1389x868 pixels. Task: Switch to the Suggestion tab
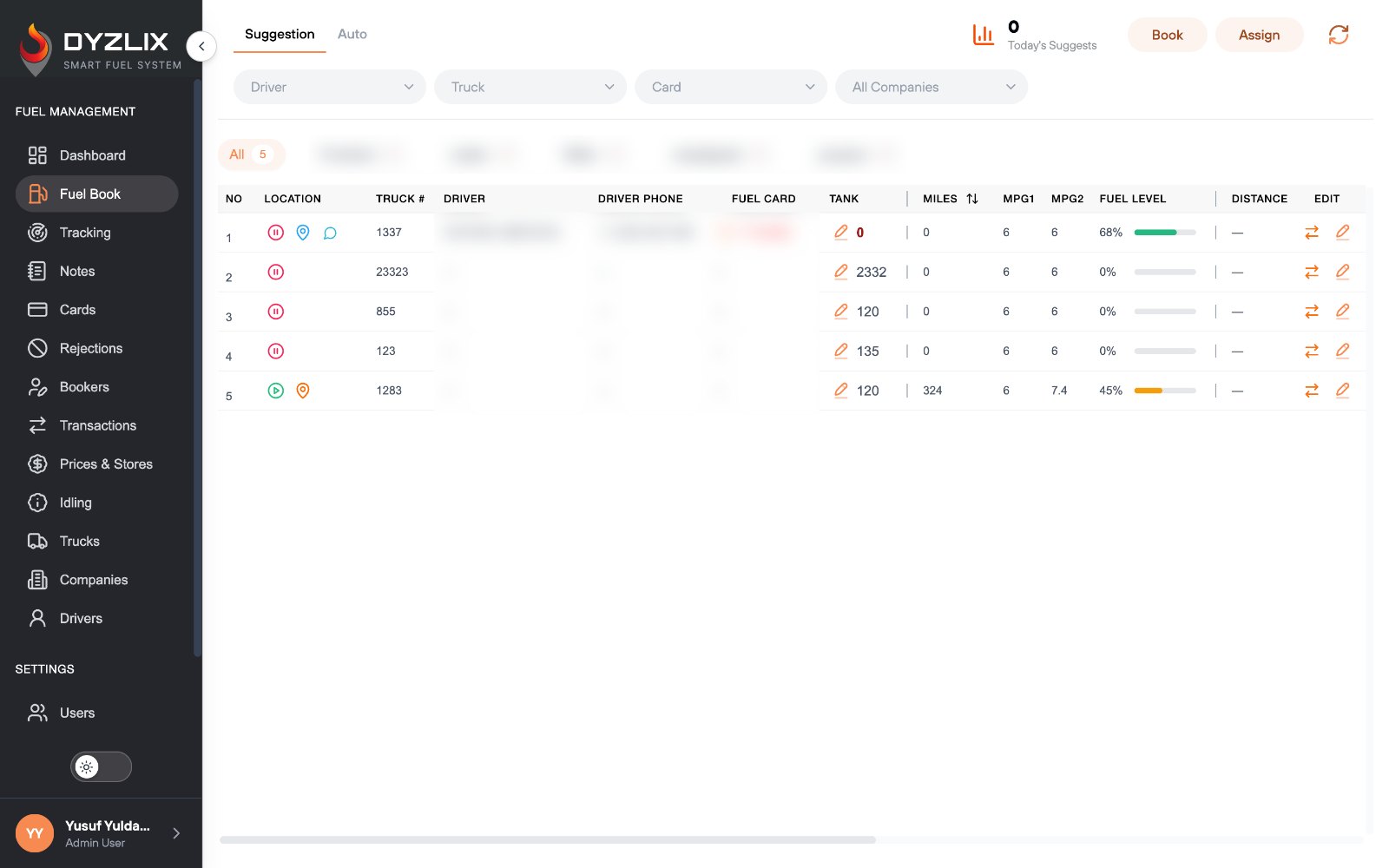tap(280, 34)
